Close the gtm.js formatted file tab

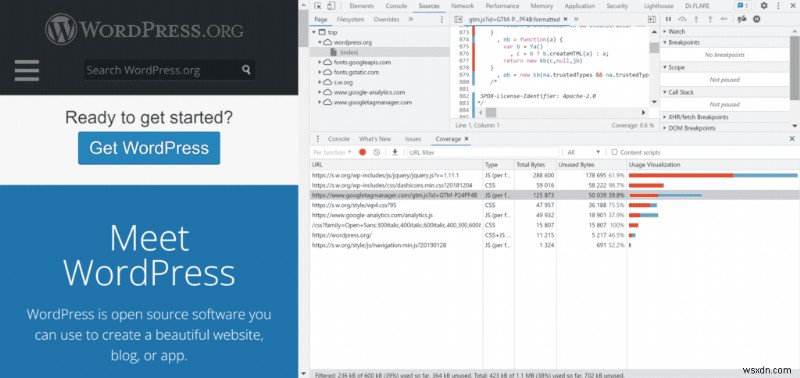[565, 19]
